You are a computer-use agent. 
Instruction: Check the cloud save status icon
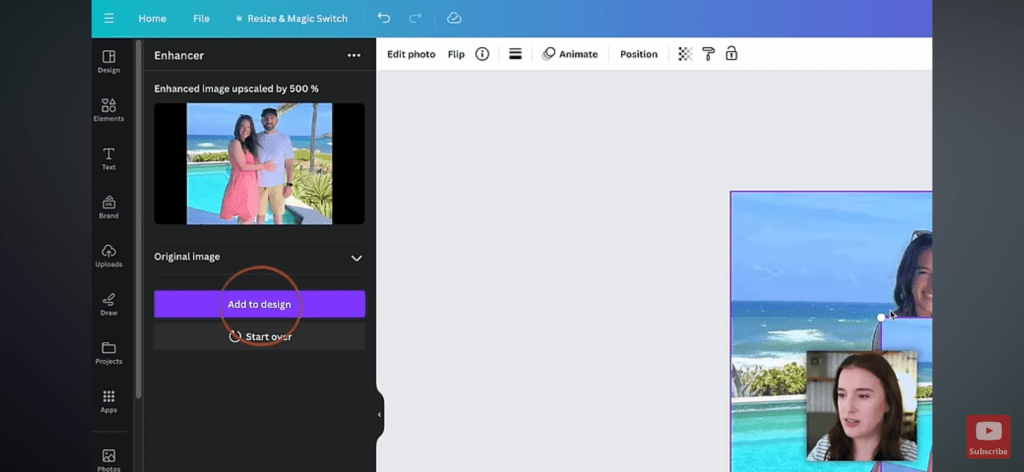454,18
